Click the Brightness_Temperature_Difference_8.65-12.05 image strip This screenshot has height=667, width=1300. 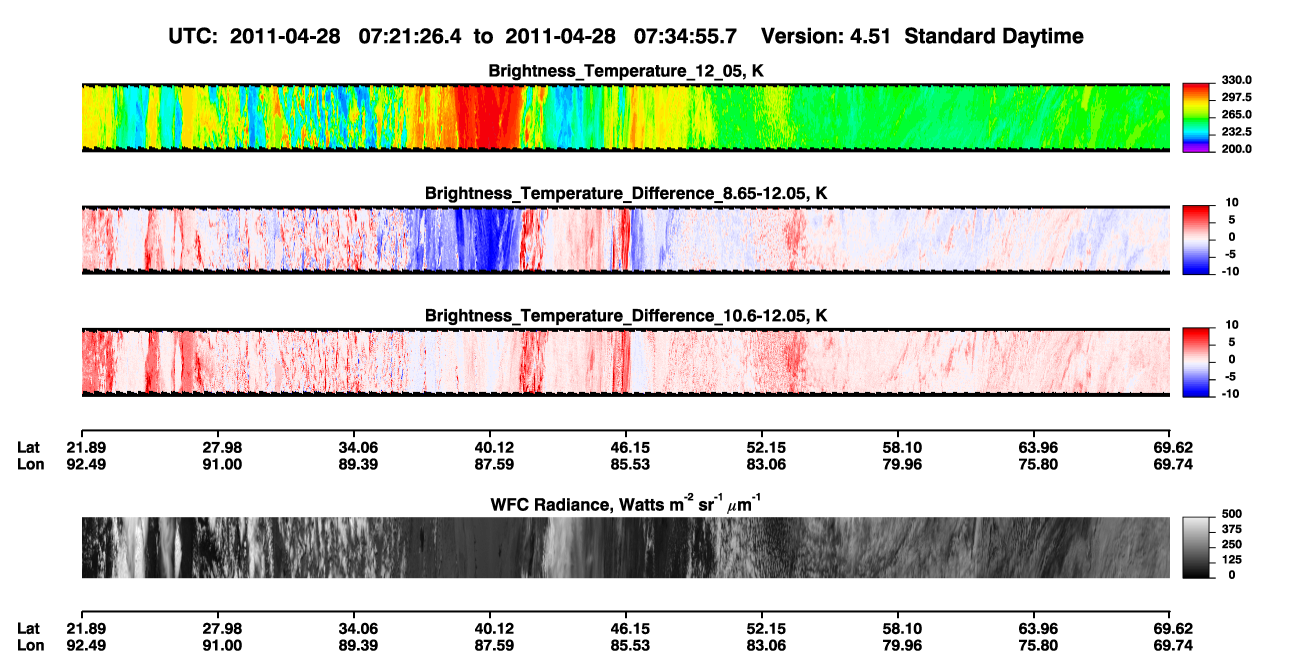coord(625,240)
